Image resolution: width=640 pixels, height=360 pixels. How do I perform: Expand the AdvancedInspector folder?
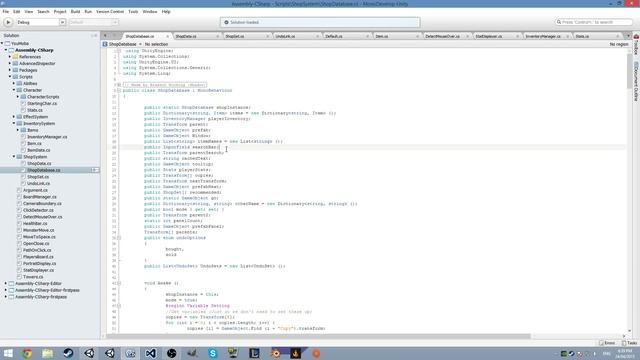click(x=10, y=63)
